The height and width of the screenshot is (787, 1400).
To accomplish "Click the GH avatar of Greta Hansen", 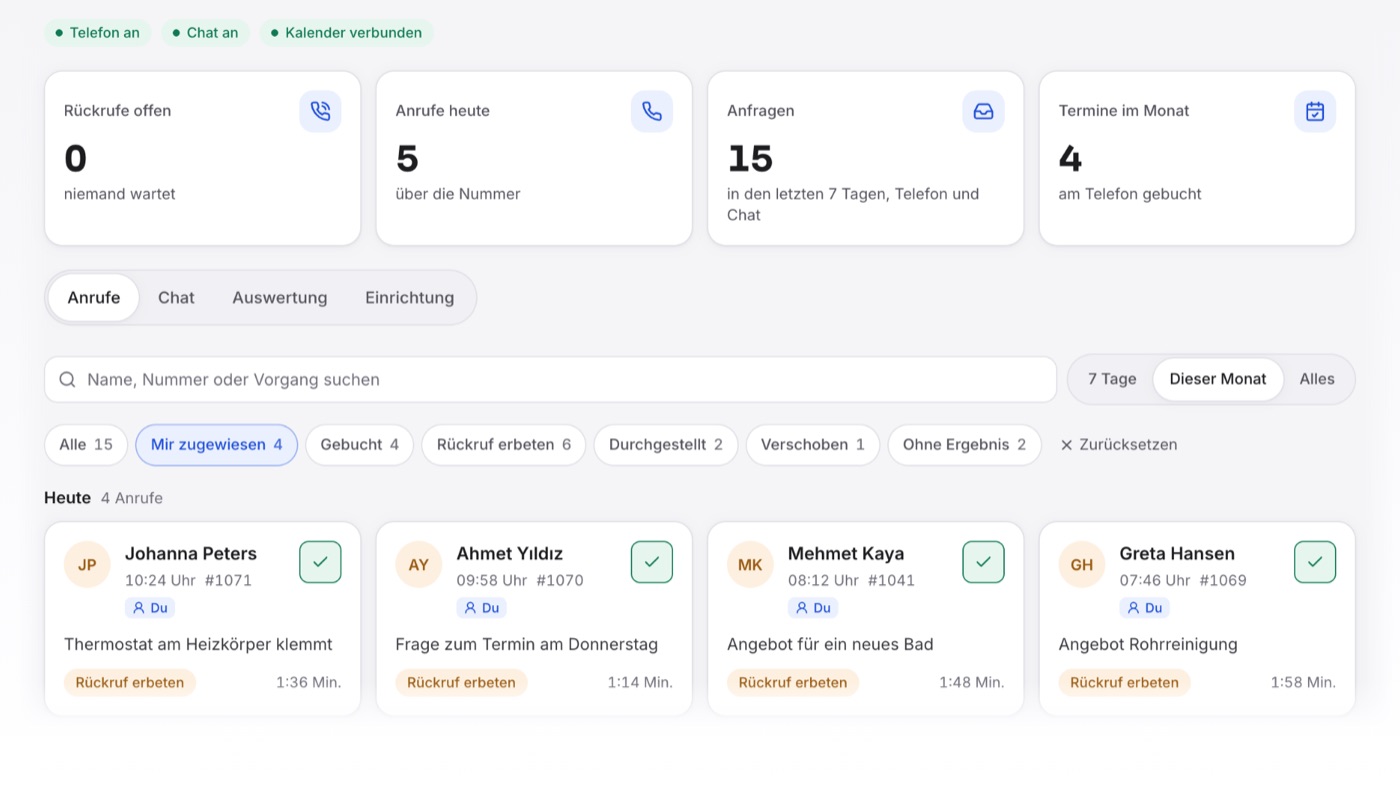I will click(1082, 565).
